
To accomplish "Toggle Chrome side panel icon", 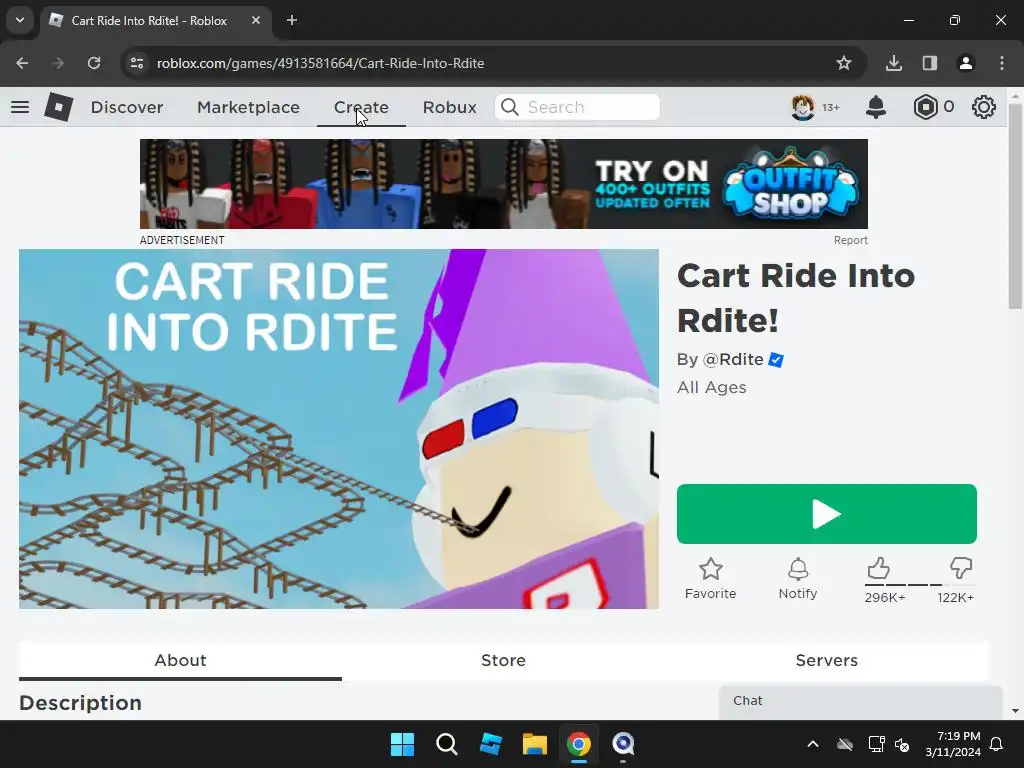I will click(x=930, y=63).
